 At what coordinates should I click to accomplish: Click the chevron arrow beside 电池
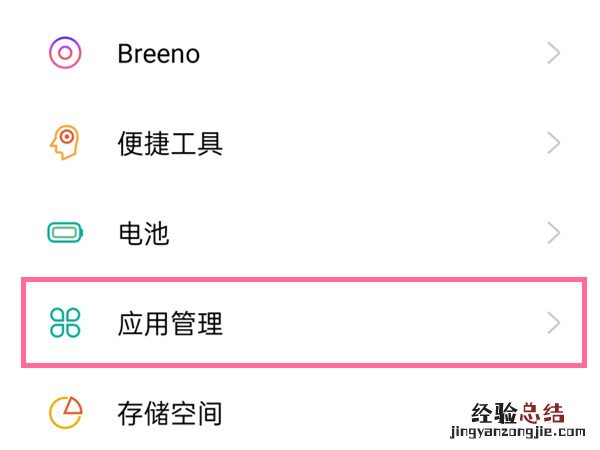[553, 234]
